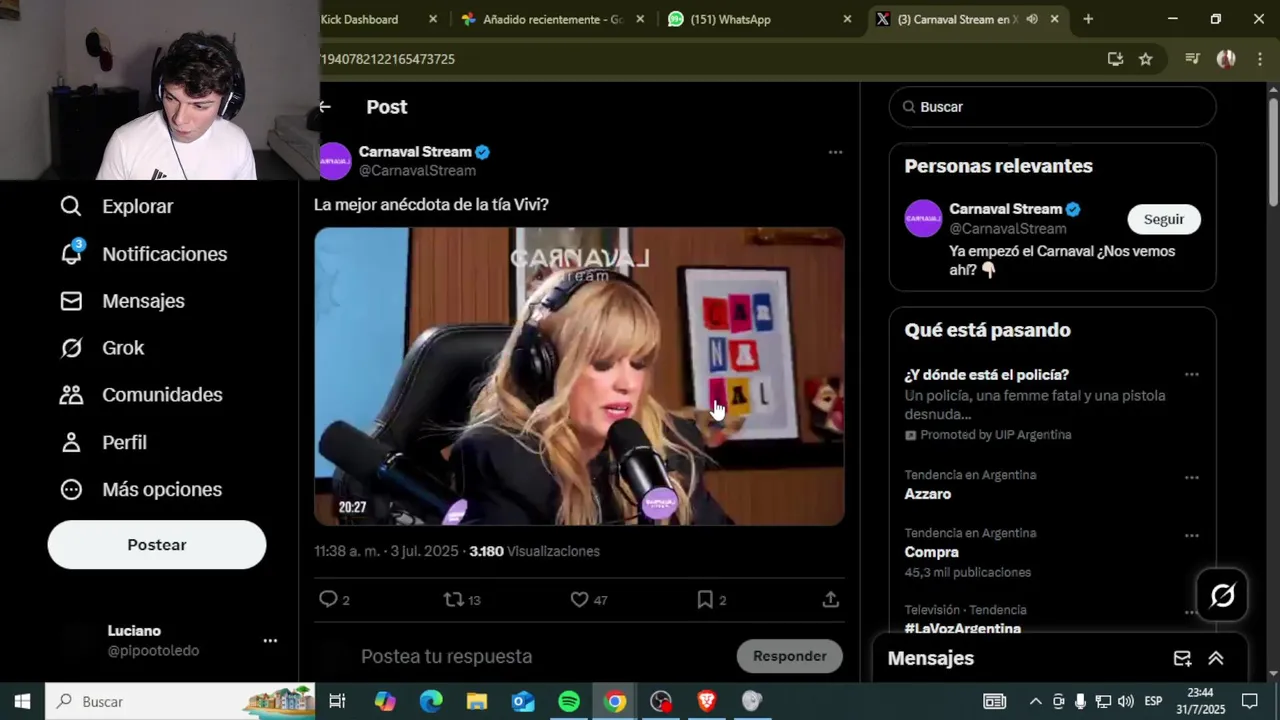Viewport: 1280px width, 720px height.
Task: Open Mensajes in X sidebar
Action: (122, 301)
